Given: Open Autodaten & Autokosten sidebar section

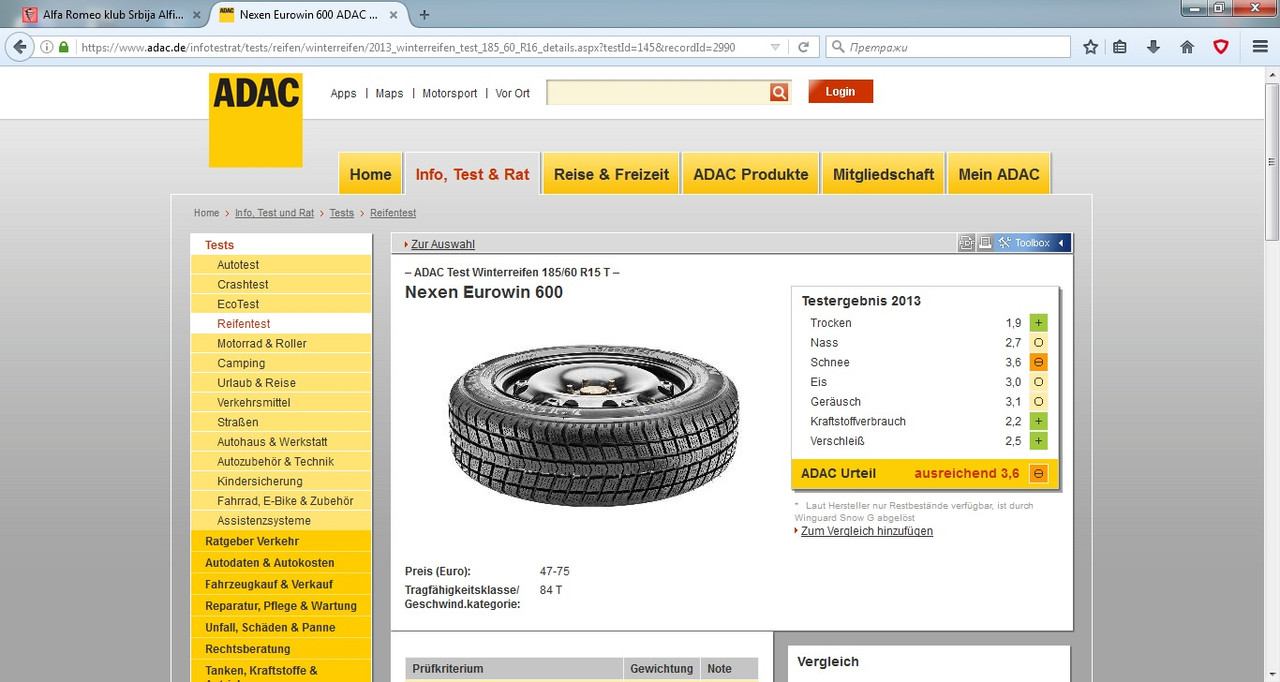Looking at the screenshot, I should 281,563.
